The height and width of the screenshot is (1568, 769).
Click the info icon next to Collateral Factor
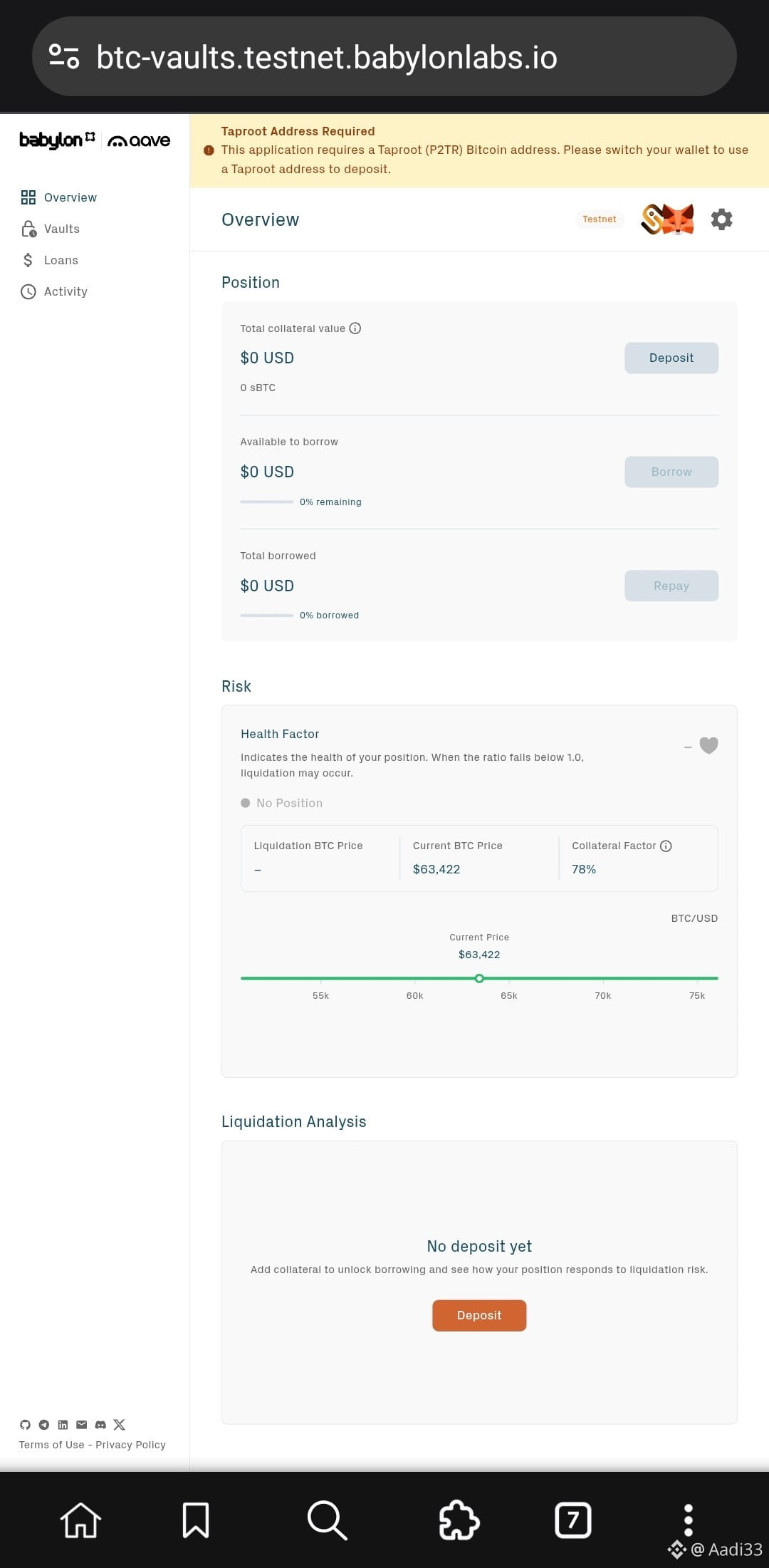(x=666, y=846)
